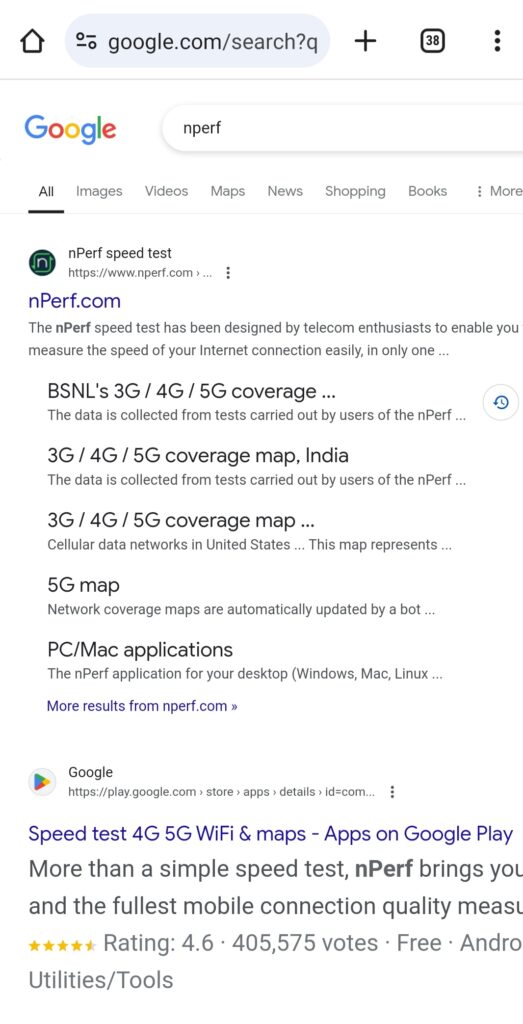Open the nPerf.com result link
Viewport: 523px width, 1024px height.
[x=74, y=301]
